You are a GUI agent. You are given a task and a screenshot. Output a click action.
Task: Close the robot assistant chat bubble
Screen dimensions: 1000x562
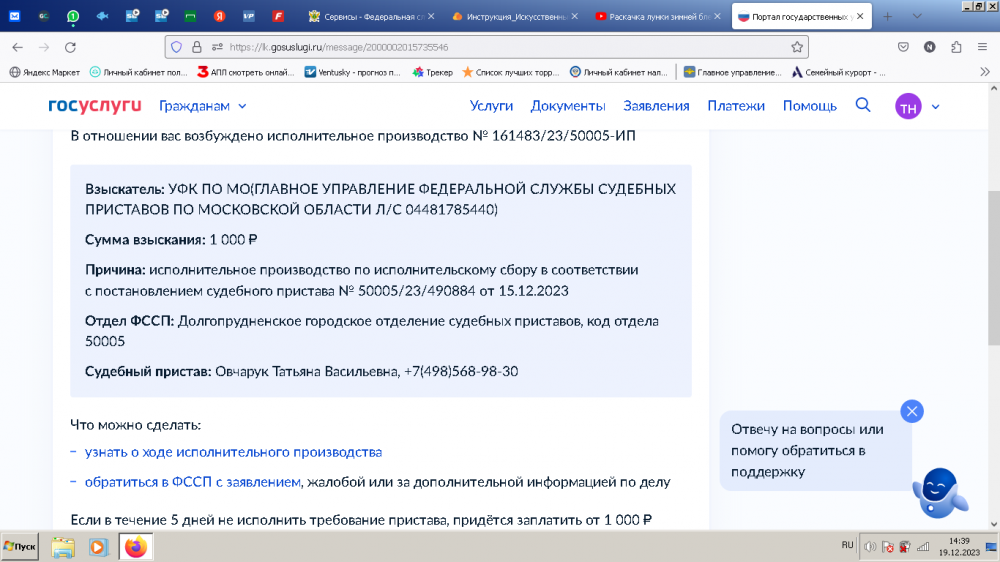[x=911, y=411]
